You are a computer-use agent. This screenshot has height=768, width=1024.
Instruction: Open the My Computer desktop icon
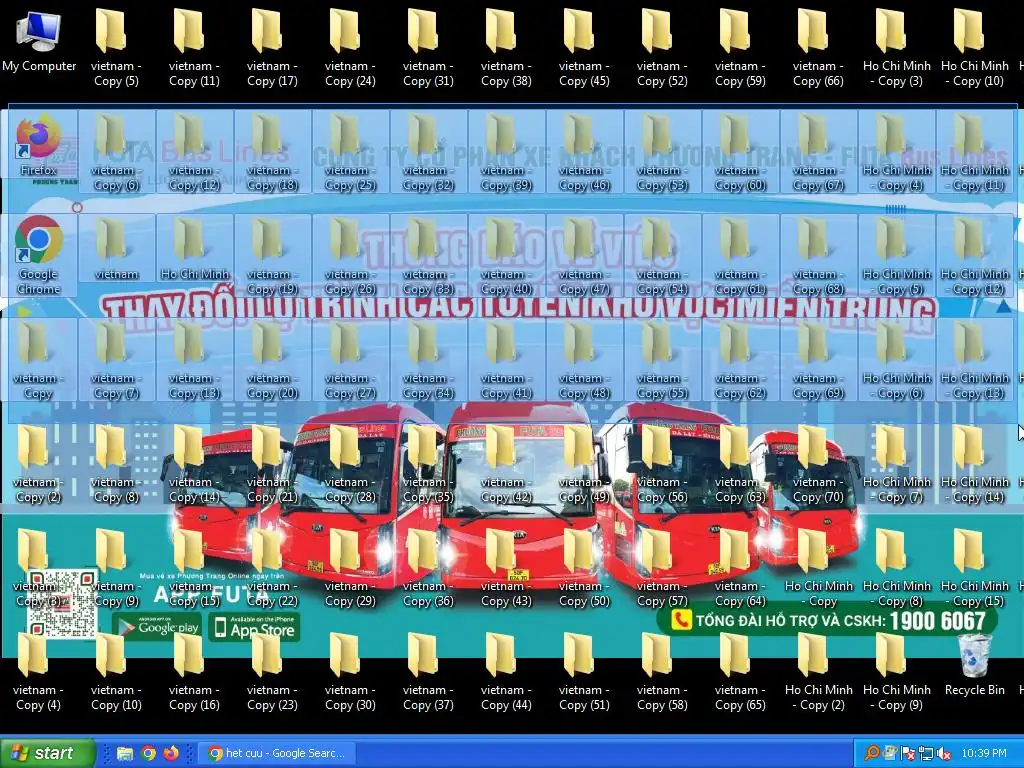[x=39, y=40]
